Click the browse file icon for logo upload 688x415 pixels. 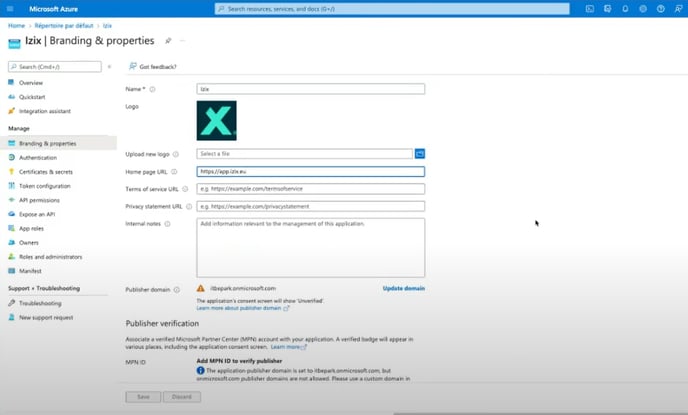(x=420, y=153)
